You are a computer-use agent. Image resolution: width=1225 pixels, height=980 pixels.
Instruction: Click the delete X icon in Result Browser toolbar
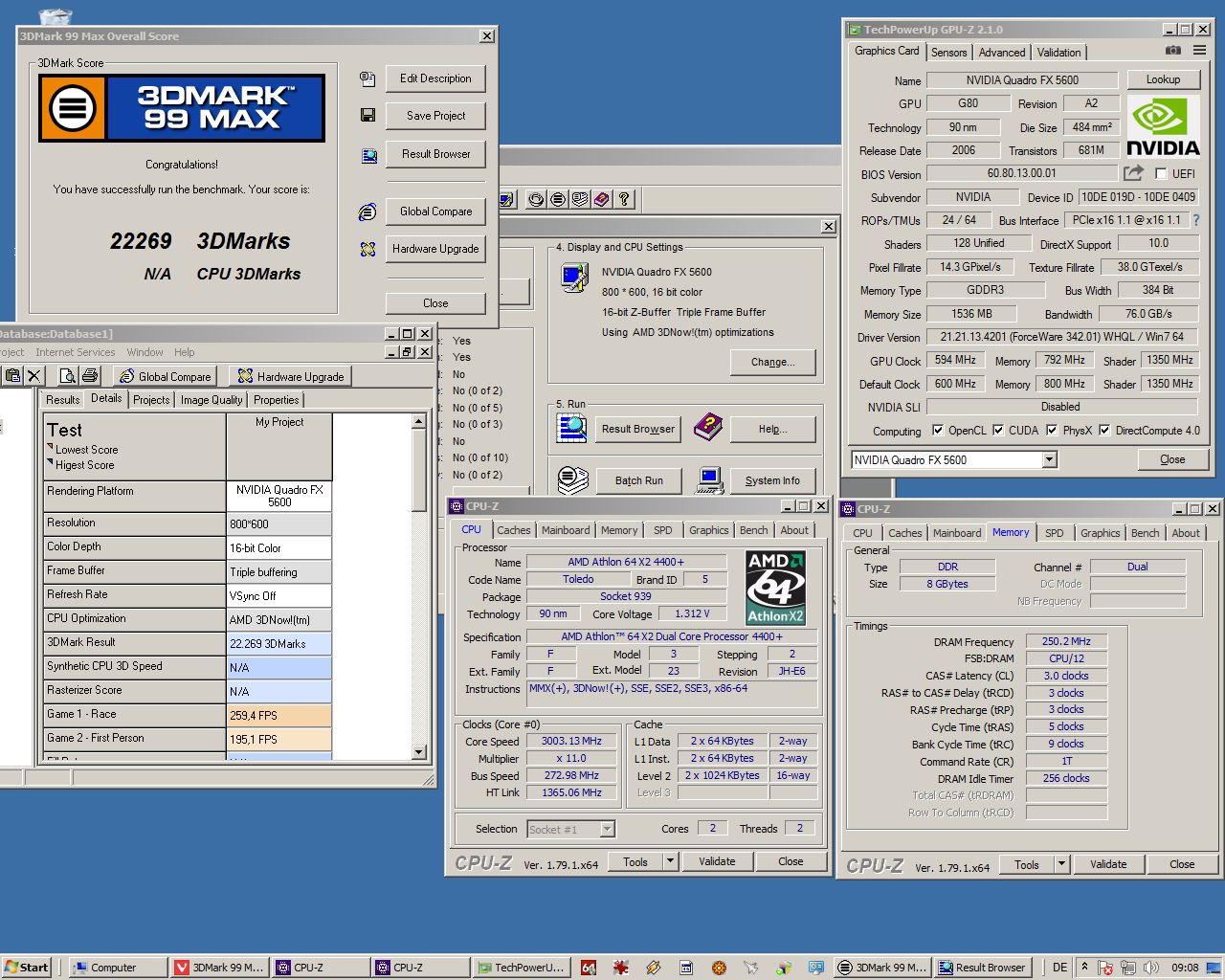coord(34,376)
